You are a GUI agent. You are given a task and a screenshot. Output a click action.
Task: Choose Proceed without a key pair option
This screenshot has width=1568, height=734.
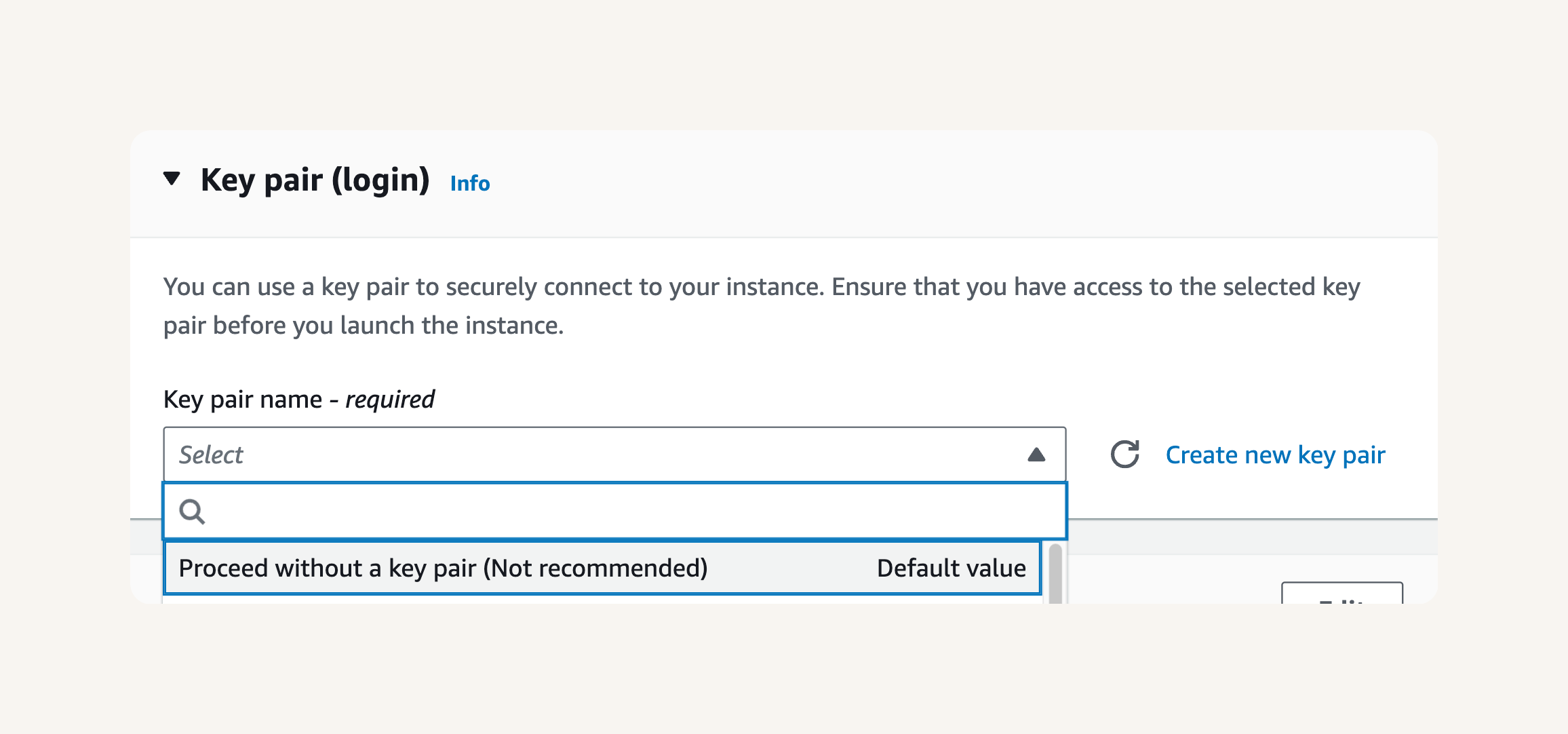coord(602,568)
